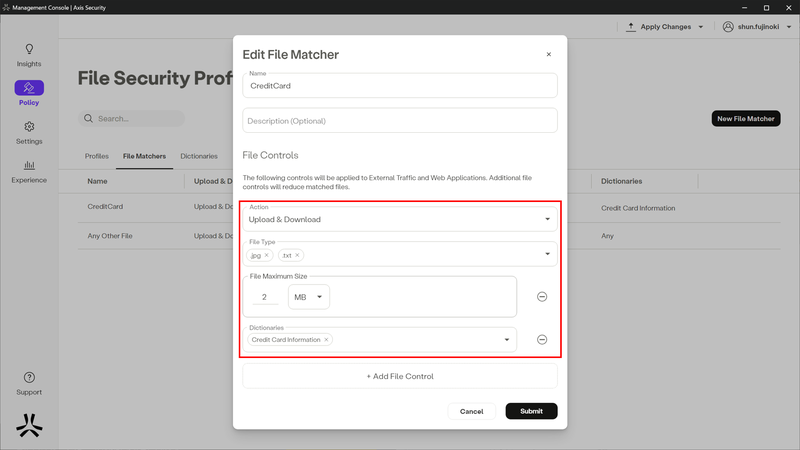The width and height of the screenshot is (800, 450).
Task: Close the Edit File Matcher dialog
Action: 548,55
